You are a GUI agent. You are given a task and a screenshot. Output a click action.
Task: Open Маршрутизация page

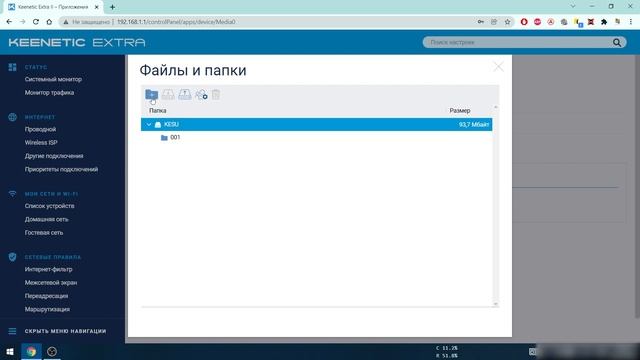click(x=47, y=309)
